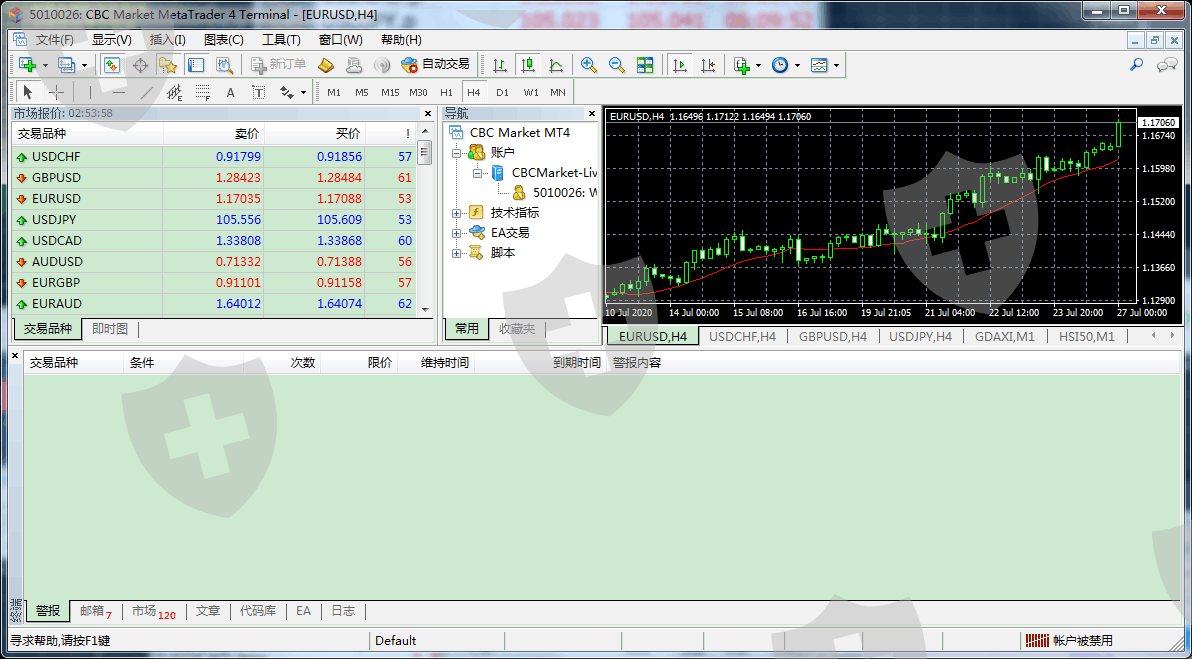
Task: Select the crosshair cursor tool
Action: click(57, 92)
